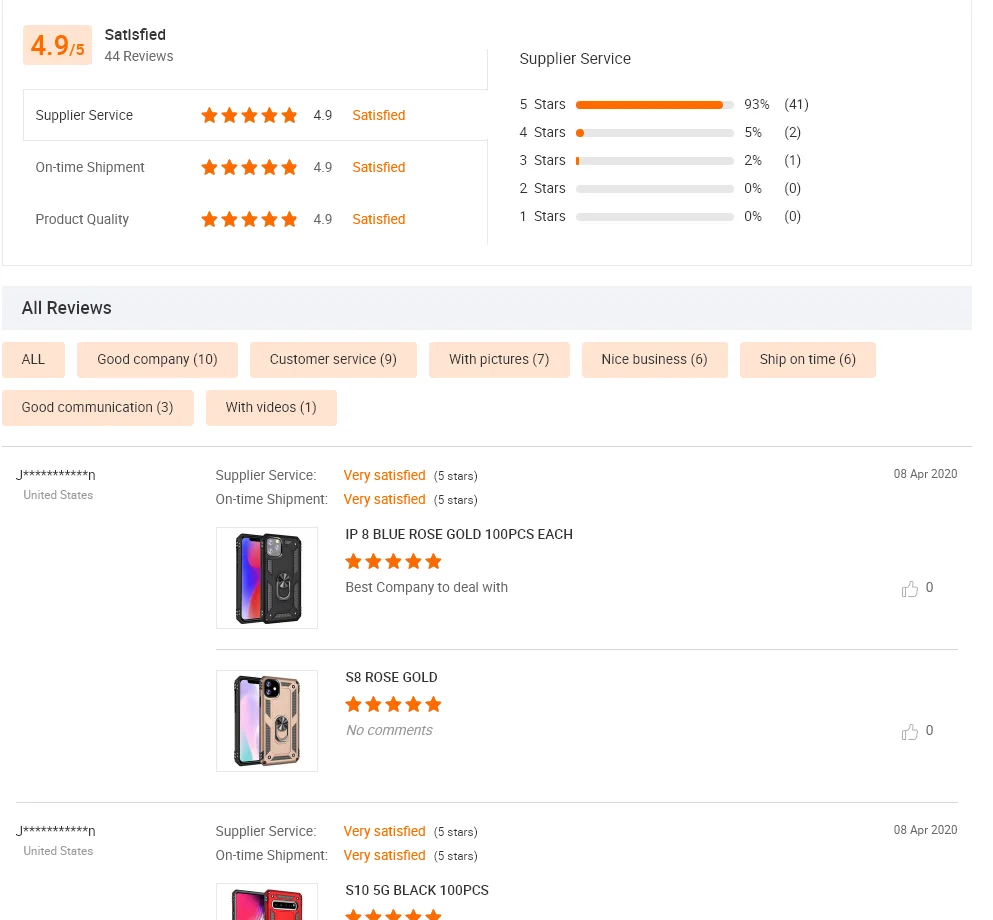Like the "Best Company to deal with" review
This screenshot has height=920, width=993.
(x=909, y=589)
